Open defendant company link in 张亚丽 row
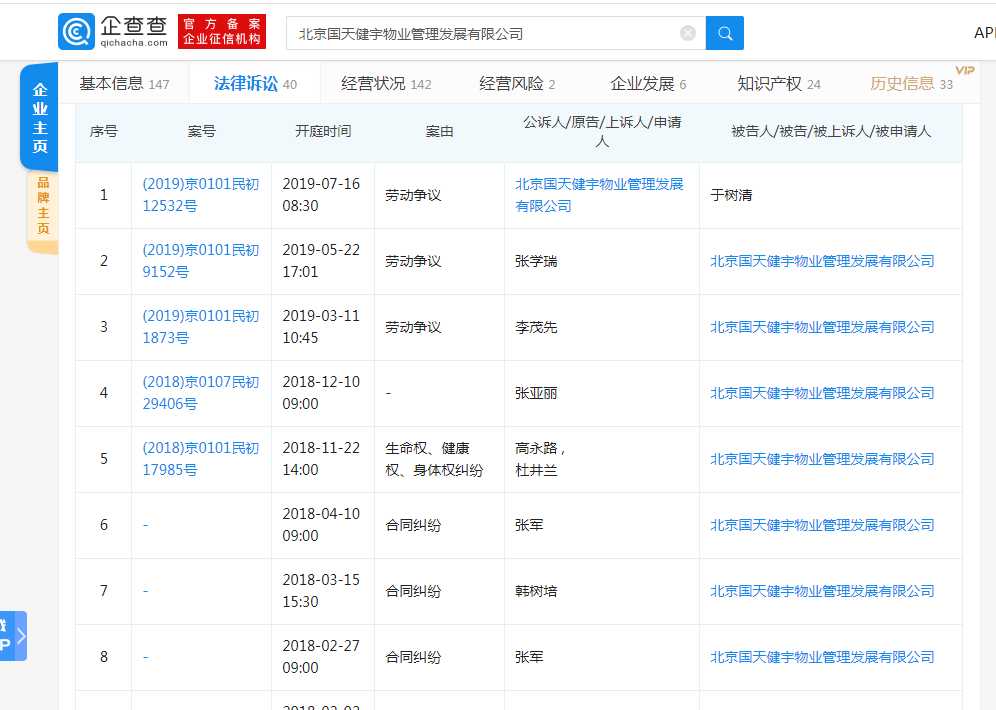 (822, 393)
